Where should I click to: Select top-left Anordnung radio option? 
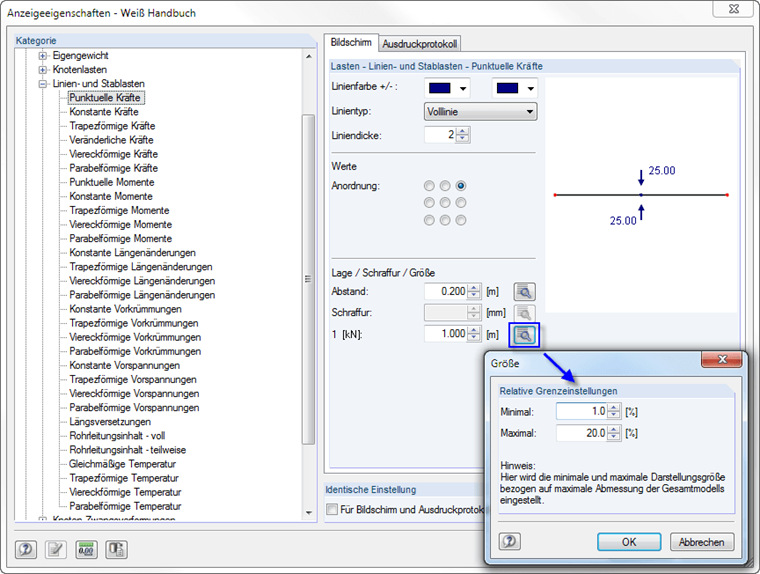[x=429, y=186]
